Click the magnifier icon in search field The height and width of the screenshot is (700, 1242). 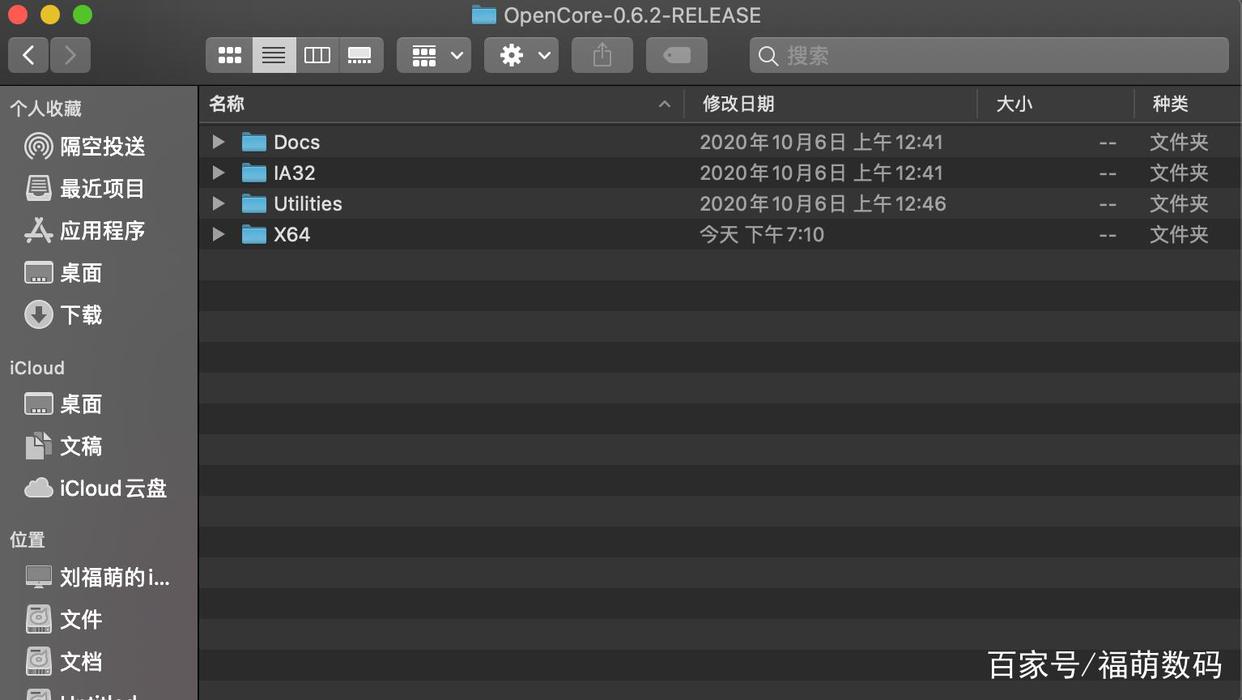coord(768,56)
